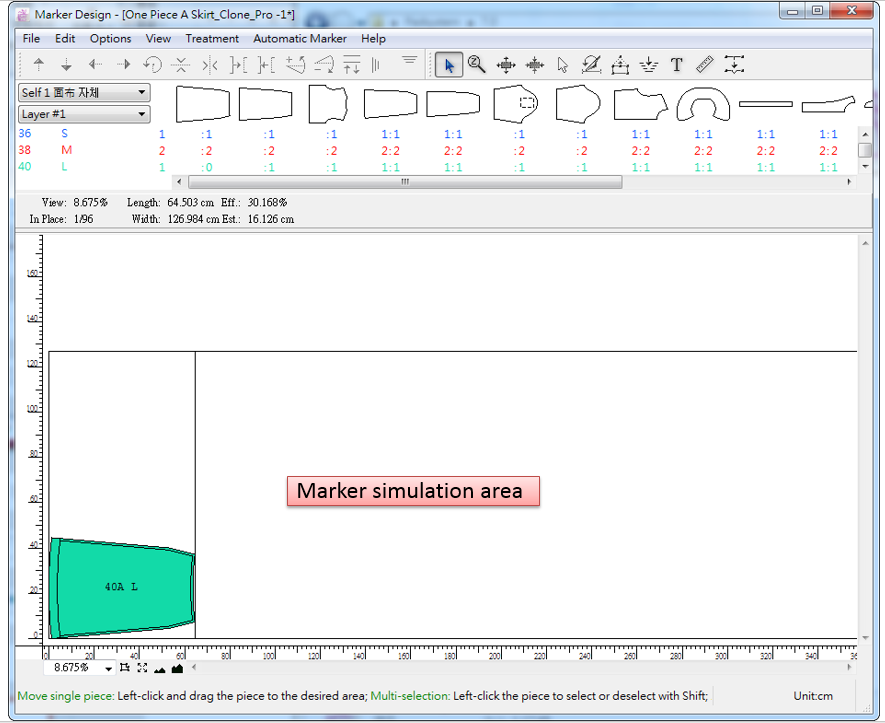
Task: Pick the ruler measure tool
Action: click(705, 65)
